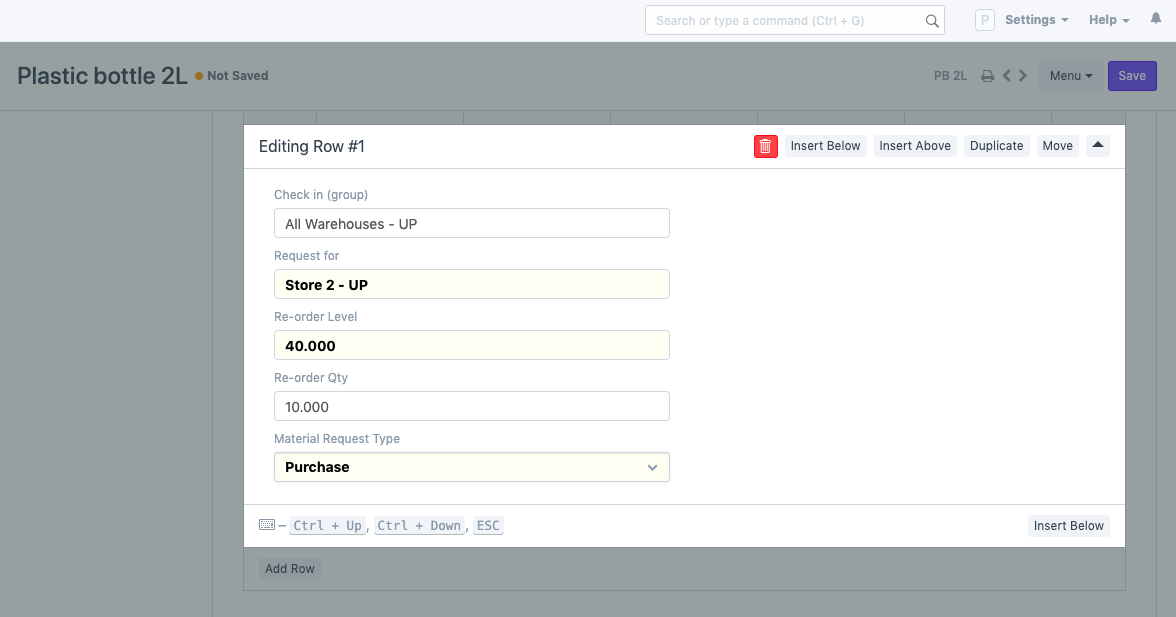Viewport: 1176px width, 617px height.
Task: Click Add Row below the table
Action: tap(290, 569)
